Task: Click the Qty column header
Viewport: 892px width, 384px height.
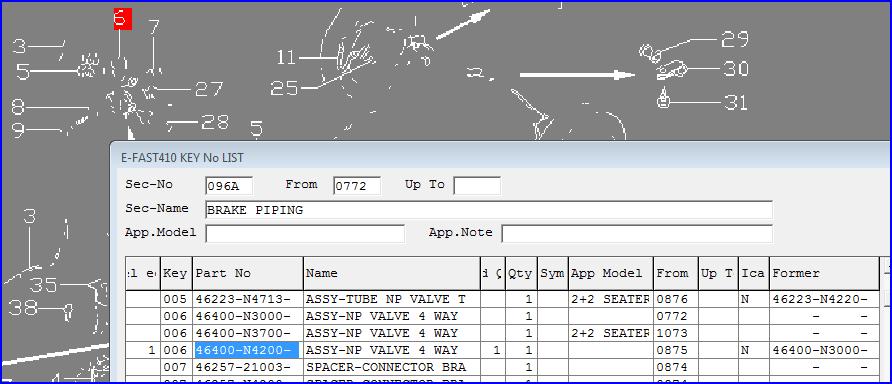Action: 521,274
